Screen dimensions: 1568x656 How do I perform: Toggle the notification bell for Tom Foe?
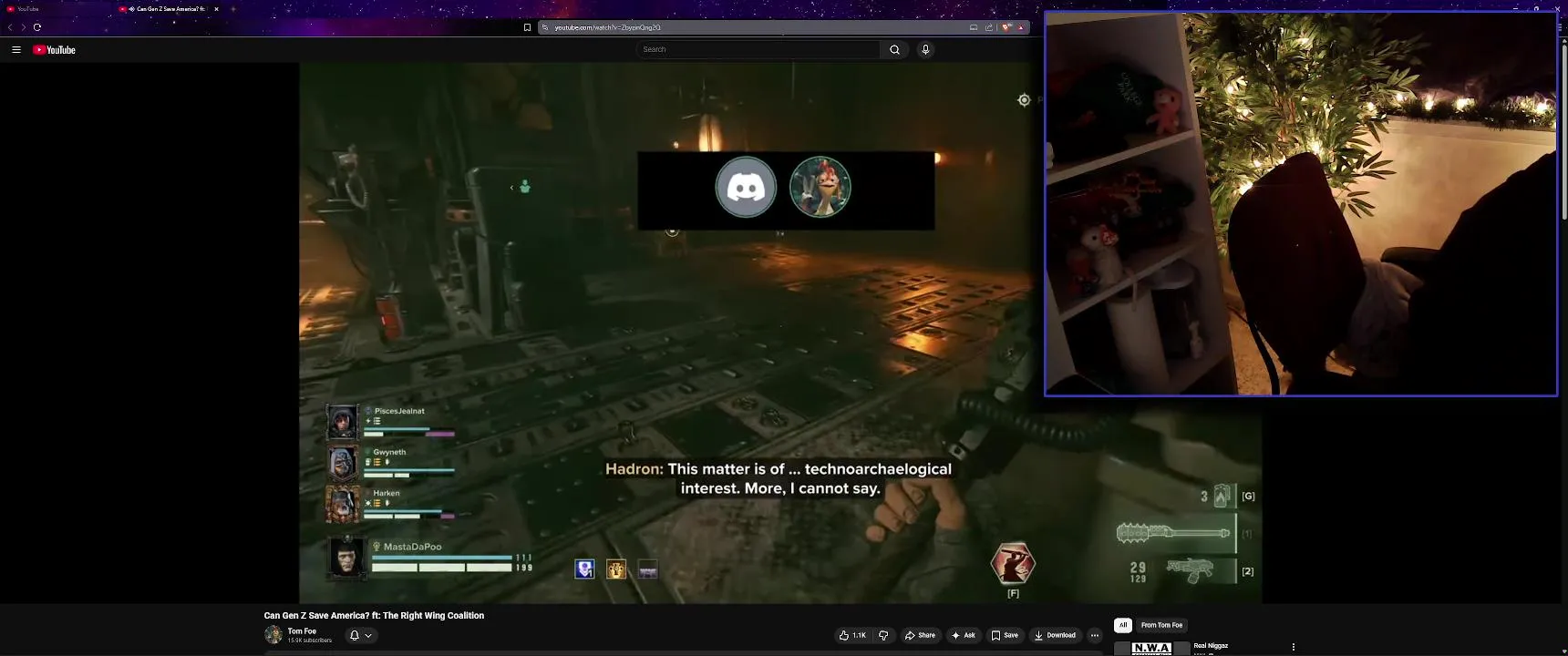[355, 636]
